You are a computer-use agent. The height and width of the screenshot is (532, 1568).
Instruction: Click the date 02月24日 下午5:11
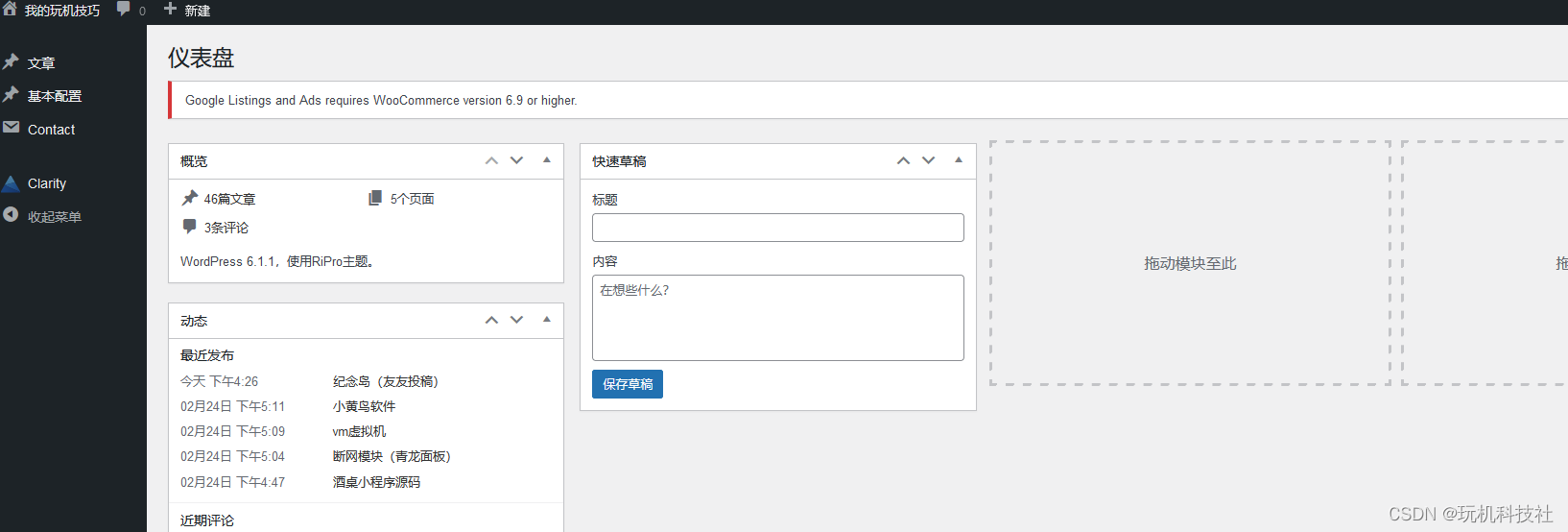click(232, 406)
